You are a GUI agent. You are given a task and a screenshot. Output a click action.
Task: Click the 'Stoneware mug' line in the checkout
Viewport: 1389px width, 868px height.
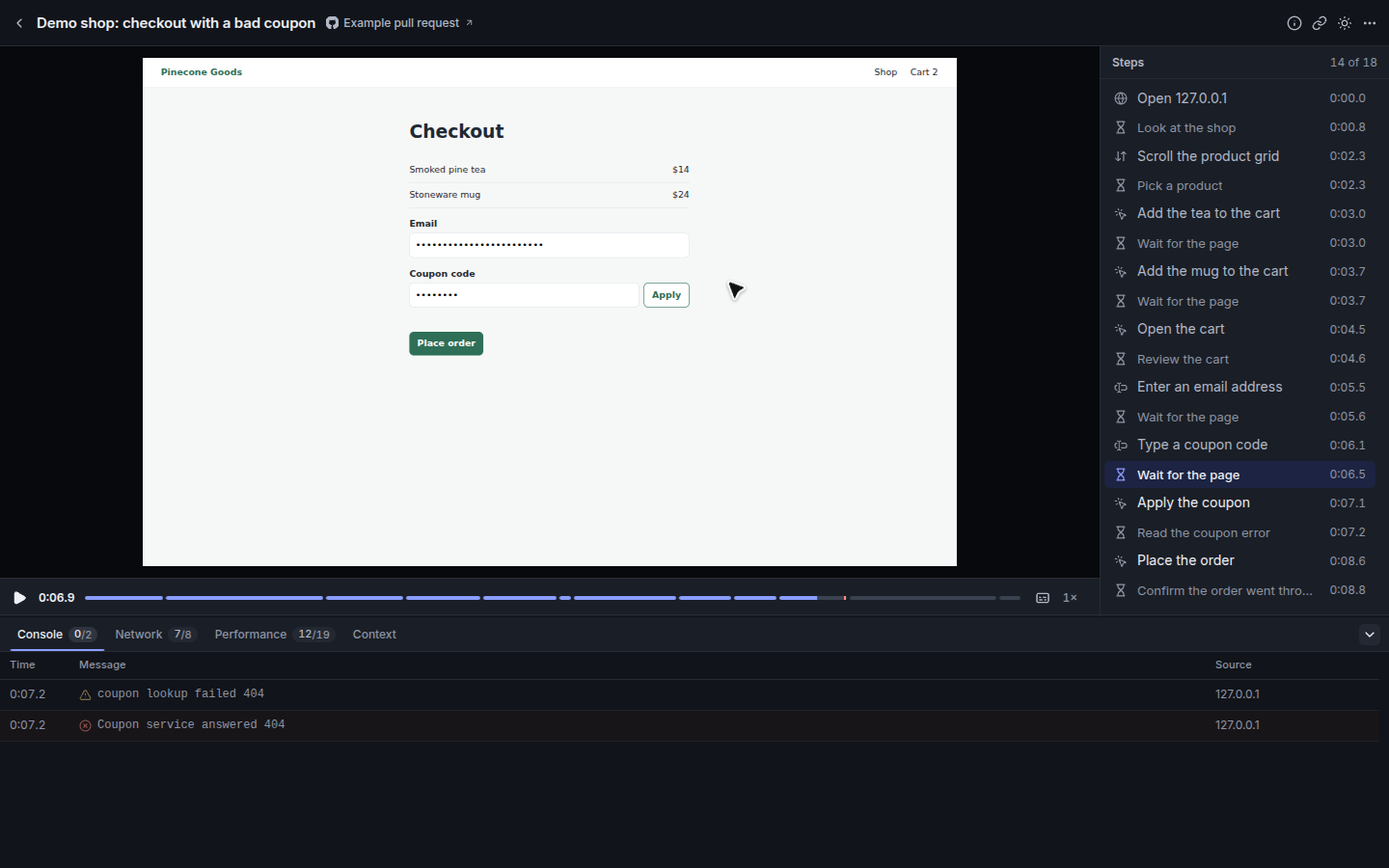(549, 195)
